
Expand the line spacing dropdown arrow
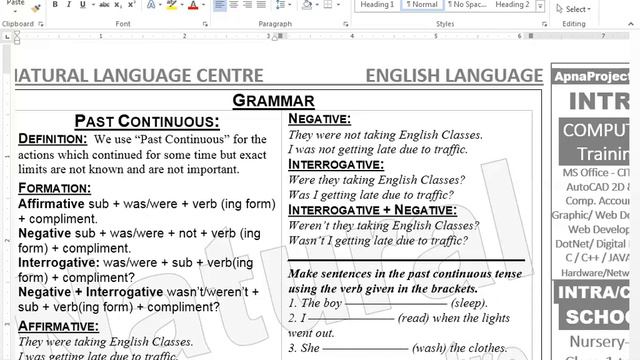click(290, 5)
